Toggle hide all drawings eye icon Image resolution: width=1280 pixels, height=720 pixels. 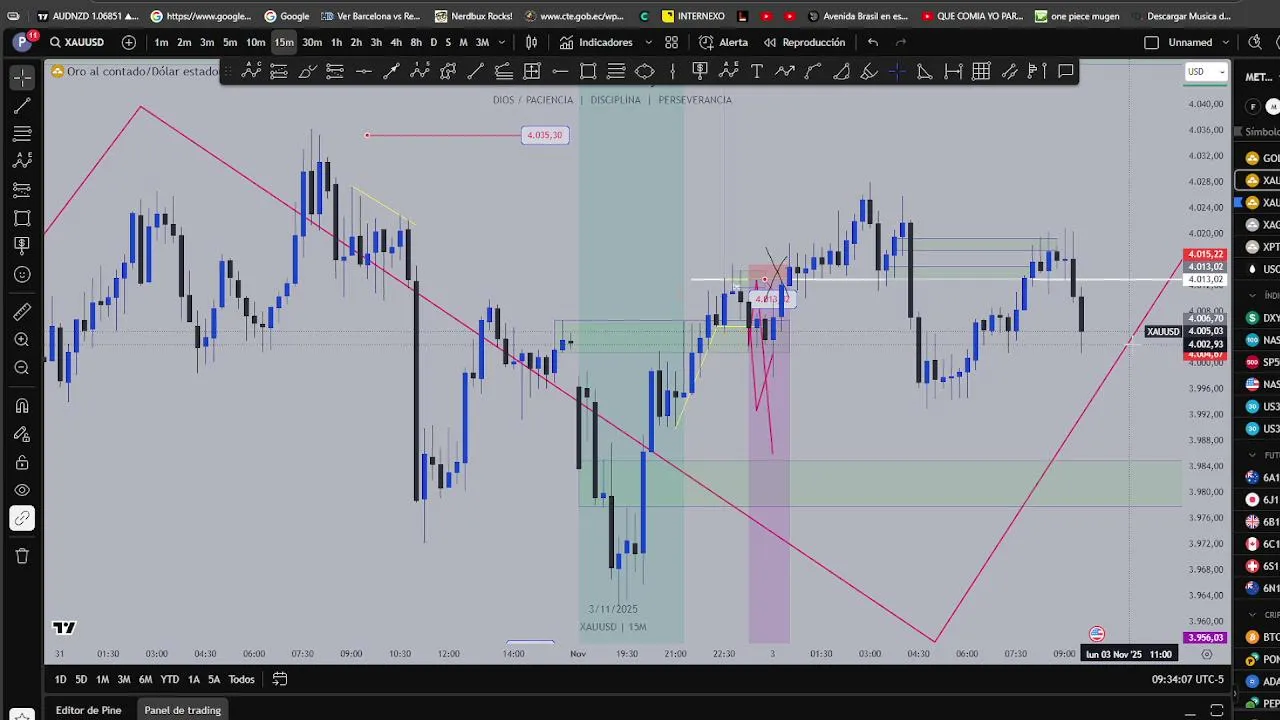[22, 490]
